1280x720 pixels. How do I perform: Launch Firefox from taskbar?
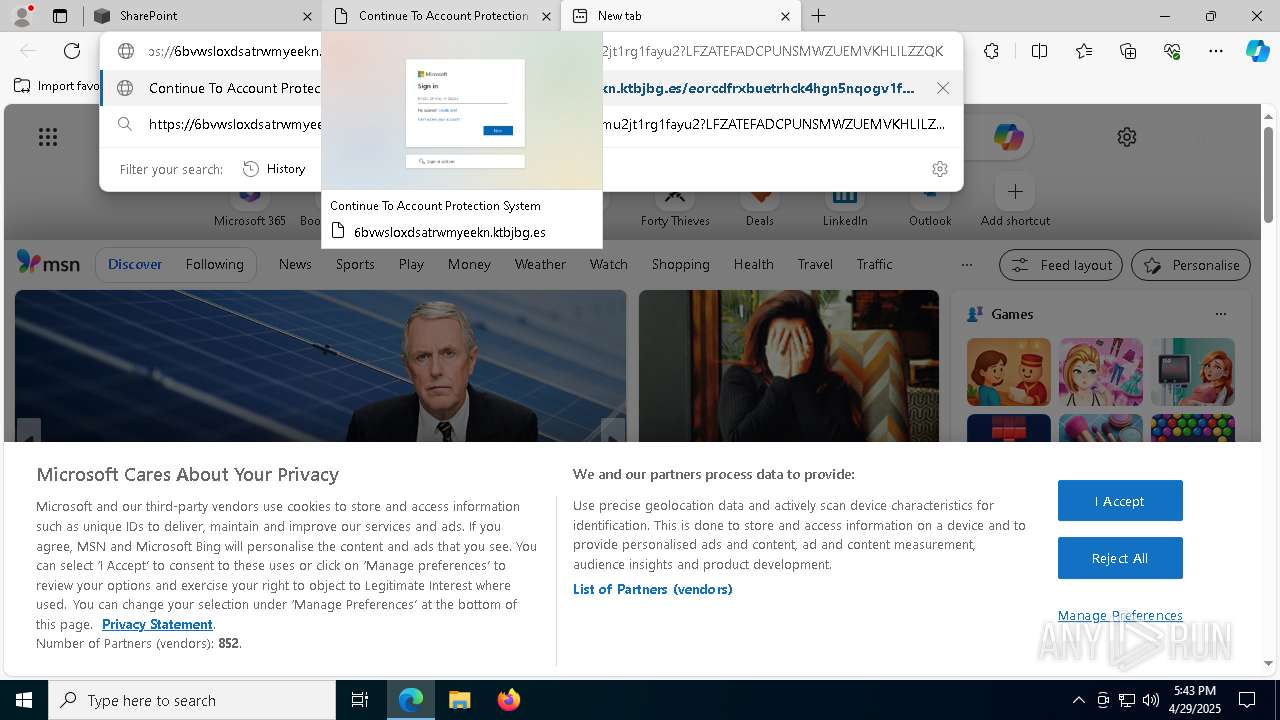(508, 700)
